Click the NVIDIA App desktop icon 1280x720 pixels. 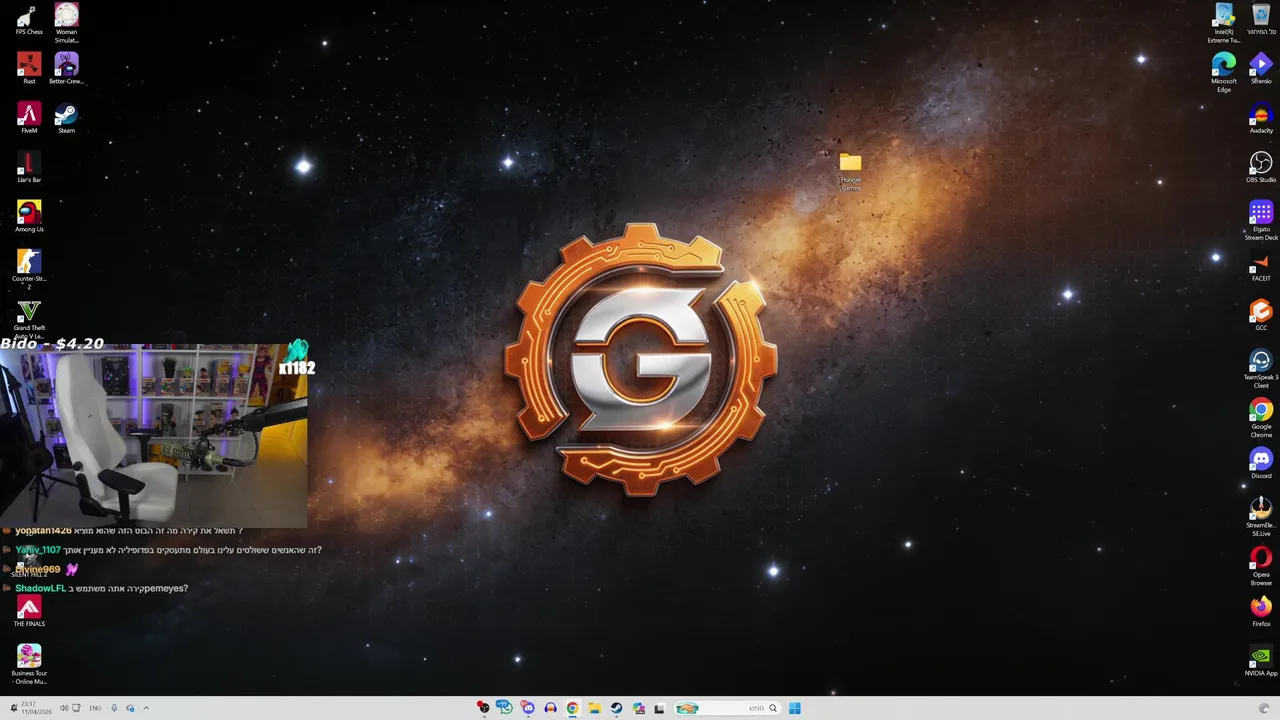click(x=1261, y=661)
